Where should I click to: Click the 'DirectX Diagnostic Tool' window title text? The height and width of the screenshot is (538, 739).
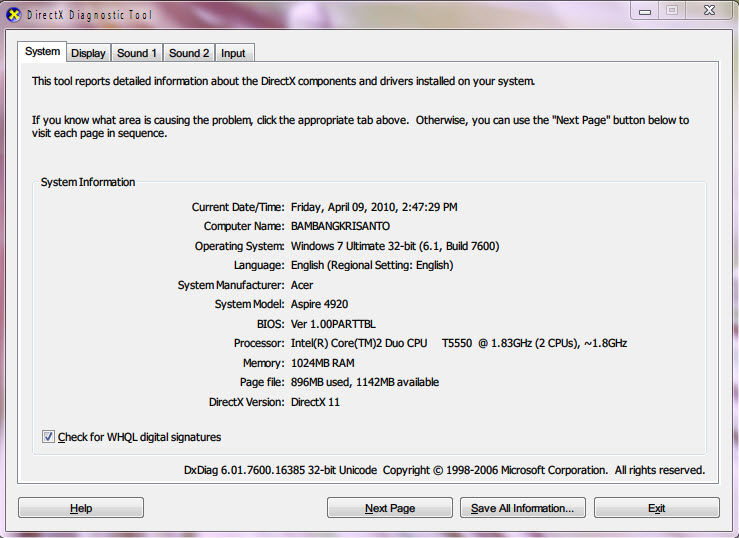[x=90, y=15]
